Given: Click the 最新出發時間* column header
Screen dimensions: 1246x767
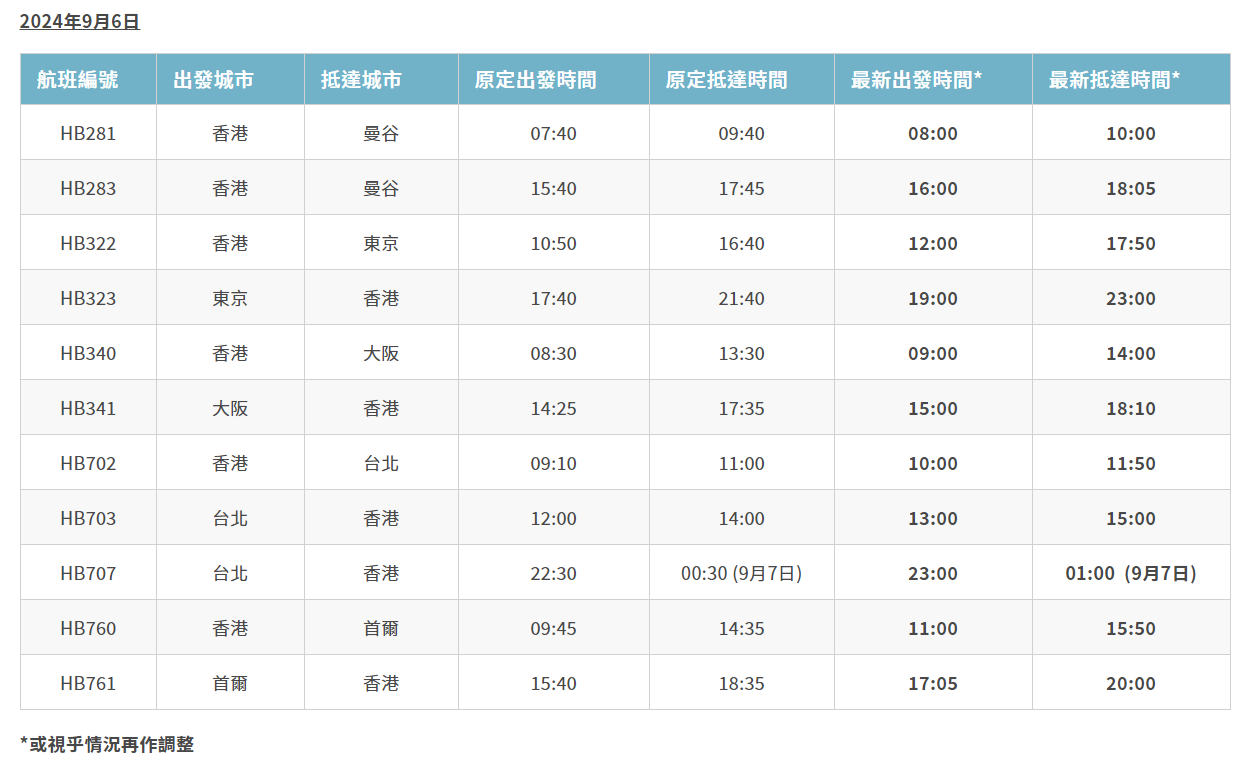Looking at the screenshot, I should click(x=932, y=80).
